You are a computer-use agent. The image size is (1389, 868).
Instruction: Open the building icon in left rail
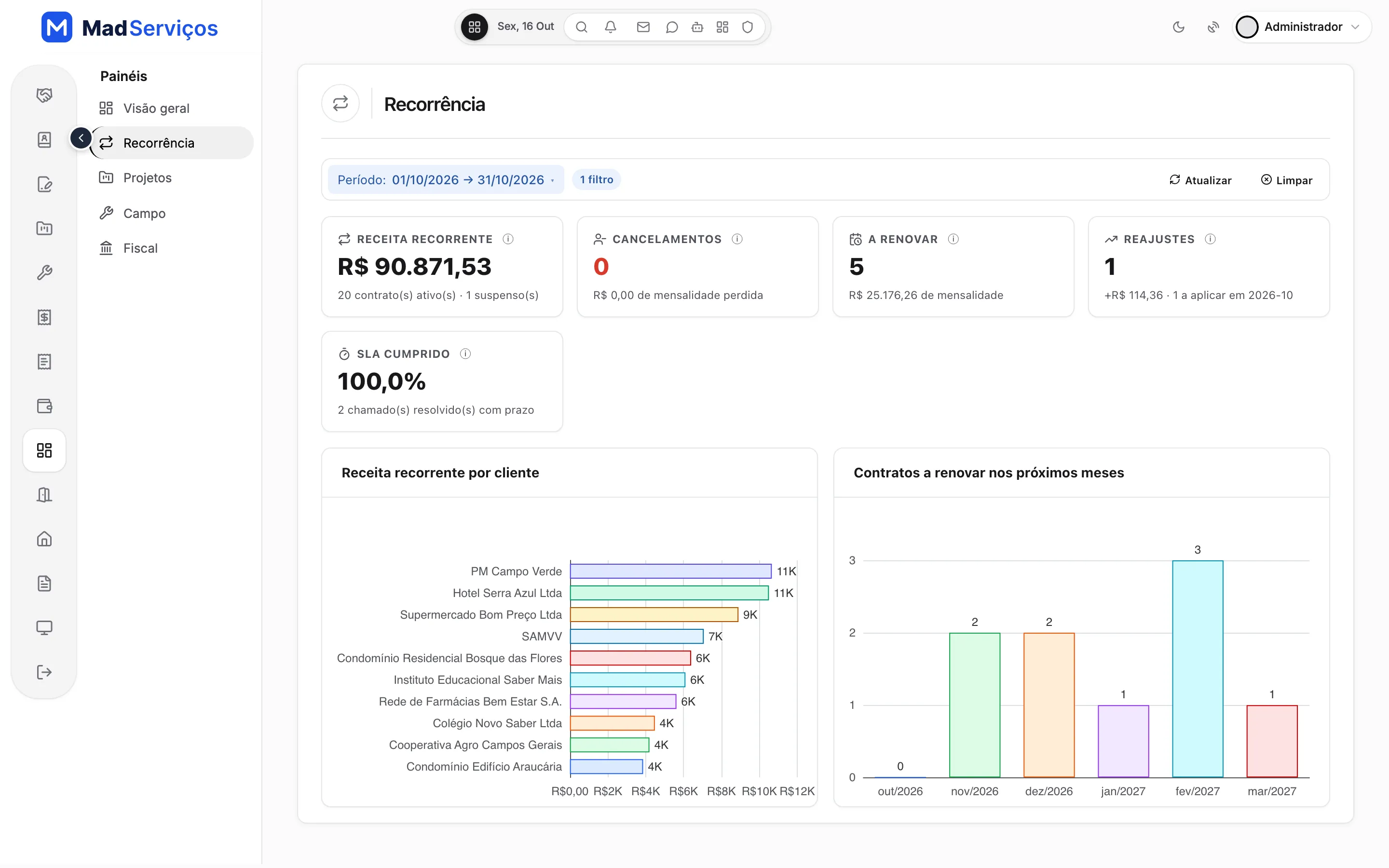[x=44, y=495]
